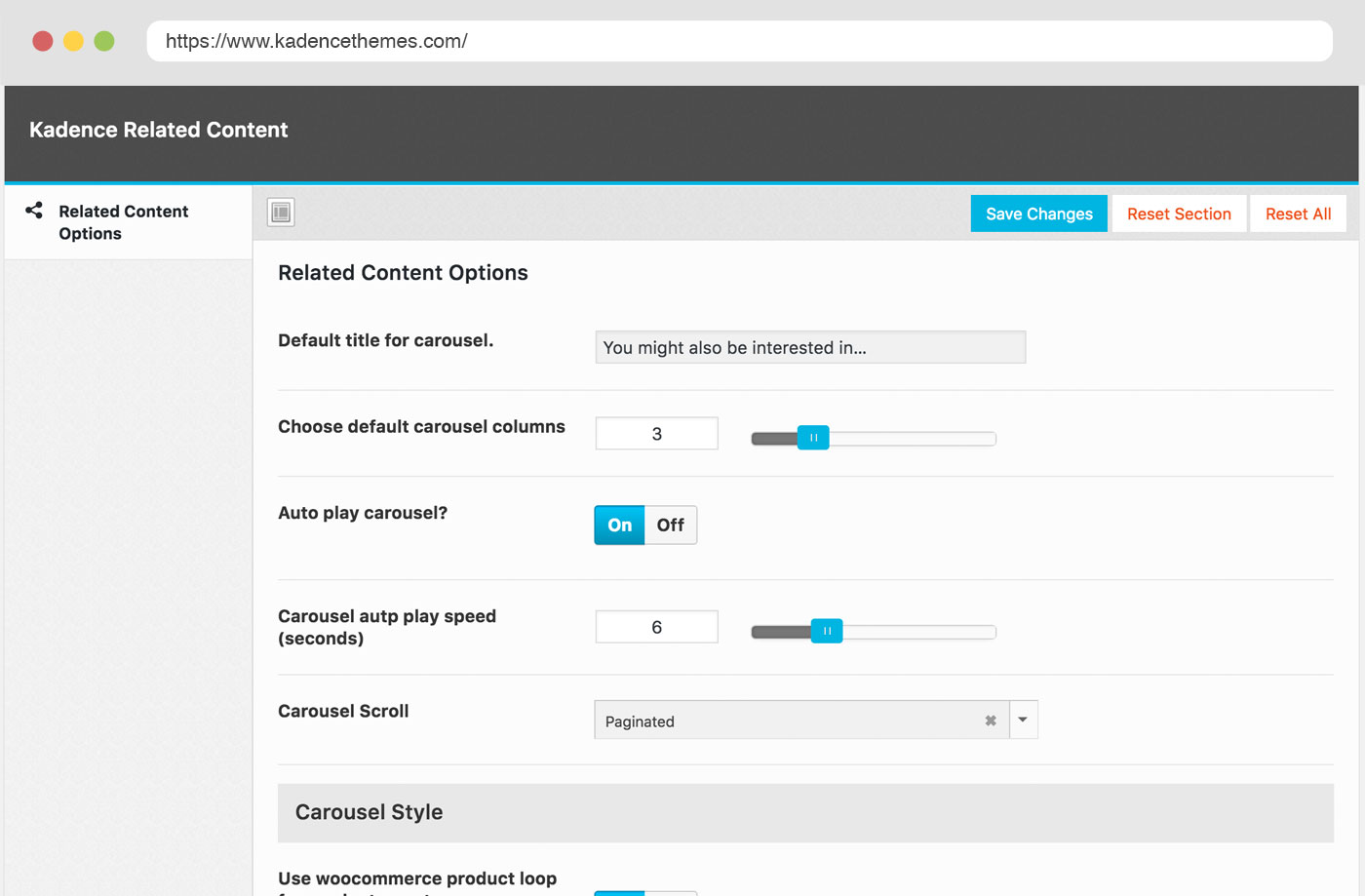
Task: Click the Save Changes button
Action: point(1039,214)
